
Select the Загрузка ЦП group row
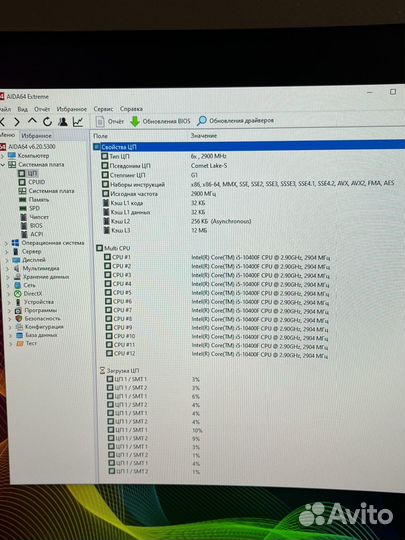point(123,371)
